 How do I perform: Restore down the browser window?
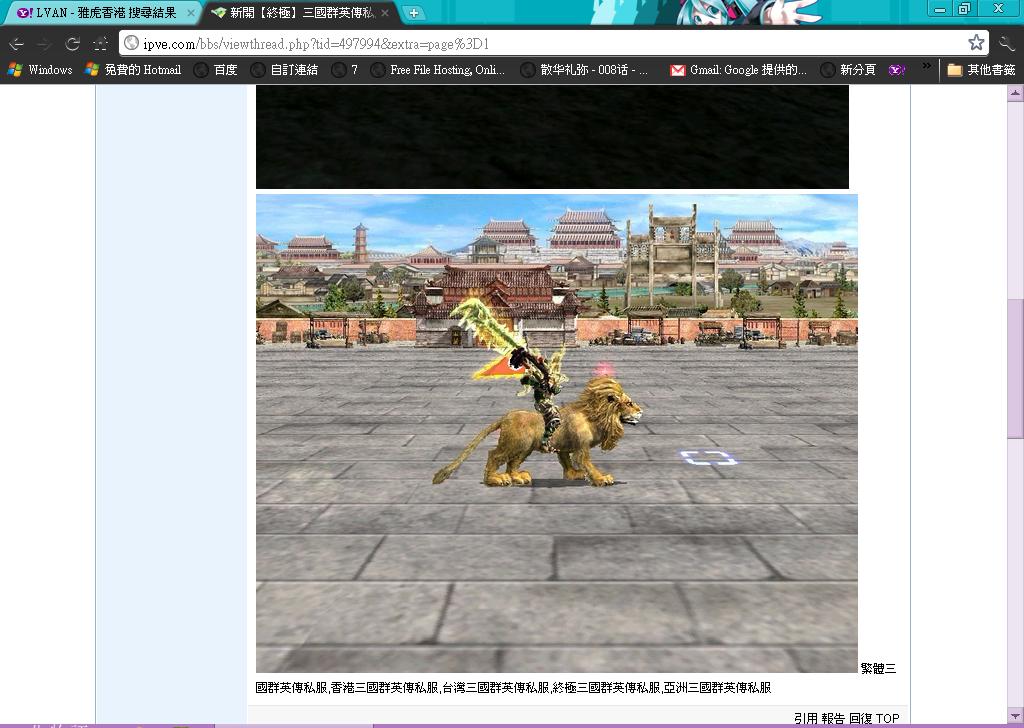click(x=964, y=8)
